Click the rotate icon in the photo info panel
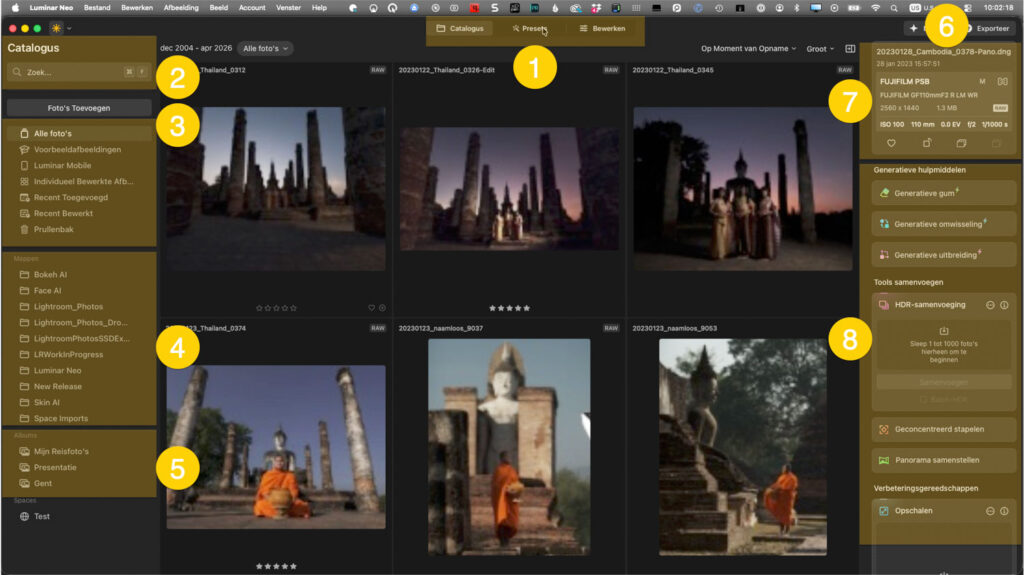 click(x=927, y=143)
